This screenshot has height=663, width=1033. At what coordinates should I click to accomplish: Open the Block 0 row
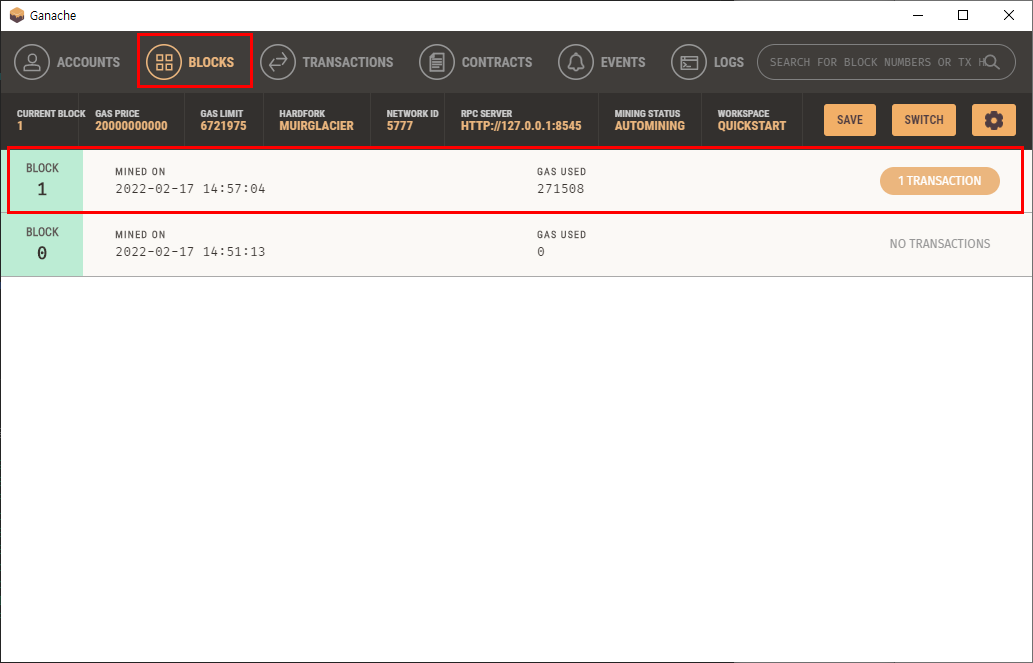coord(516,245)
